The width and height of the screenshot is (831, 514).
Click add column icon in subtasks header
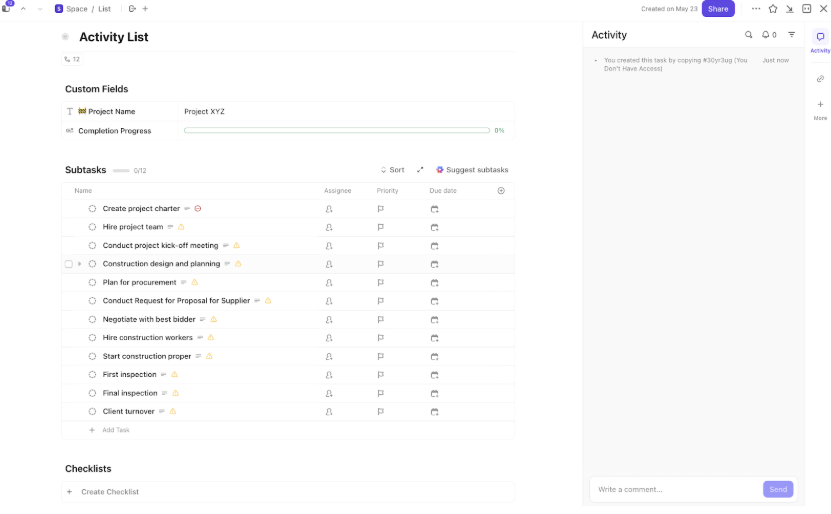pos(501,191)
